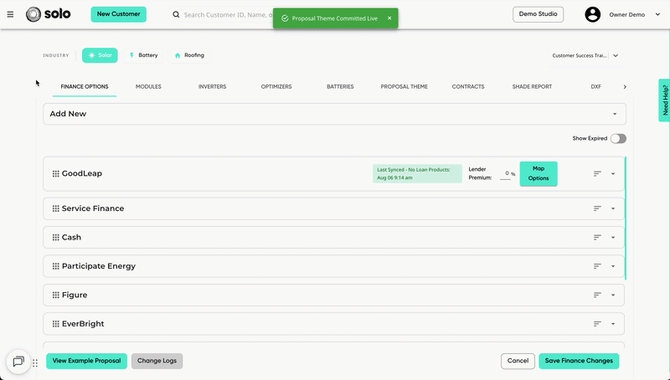Click the GoodLeap Last Synced status badge
The width and height of the screenshot is (670, 380).
(x=417, y=174)
